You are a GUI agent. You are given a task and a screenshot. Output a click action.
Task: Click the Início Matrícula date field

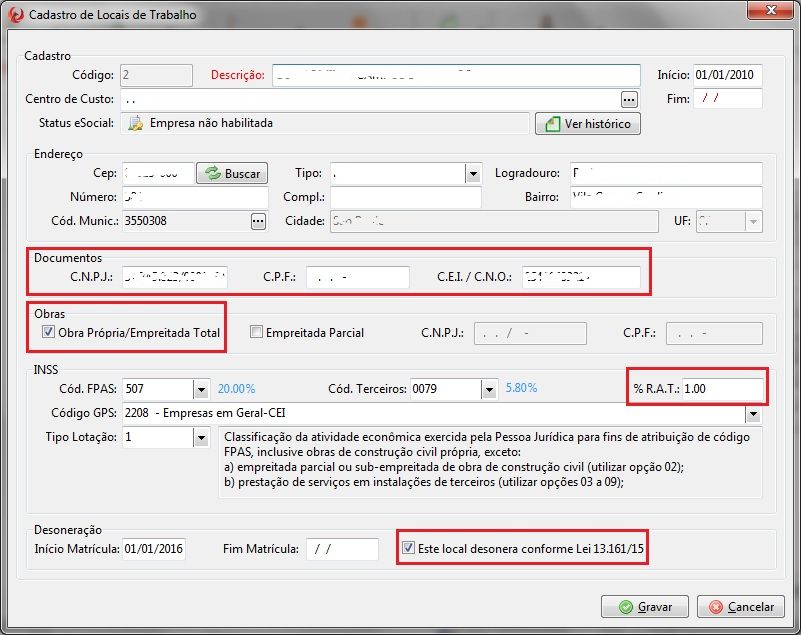tap(154, 549)
